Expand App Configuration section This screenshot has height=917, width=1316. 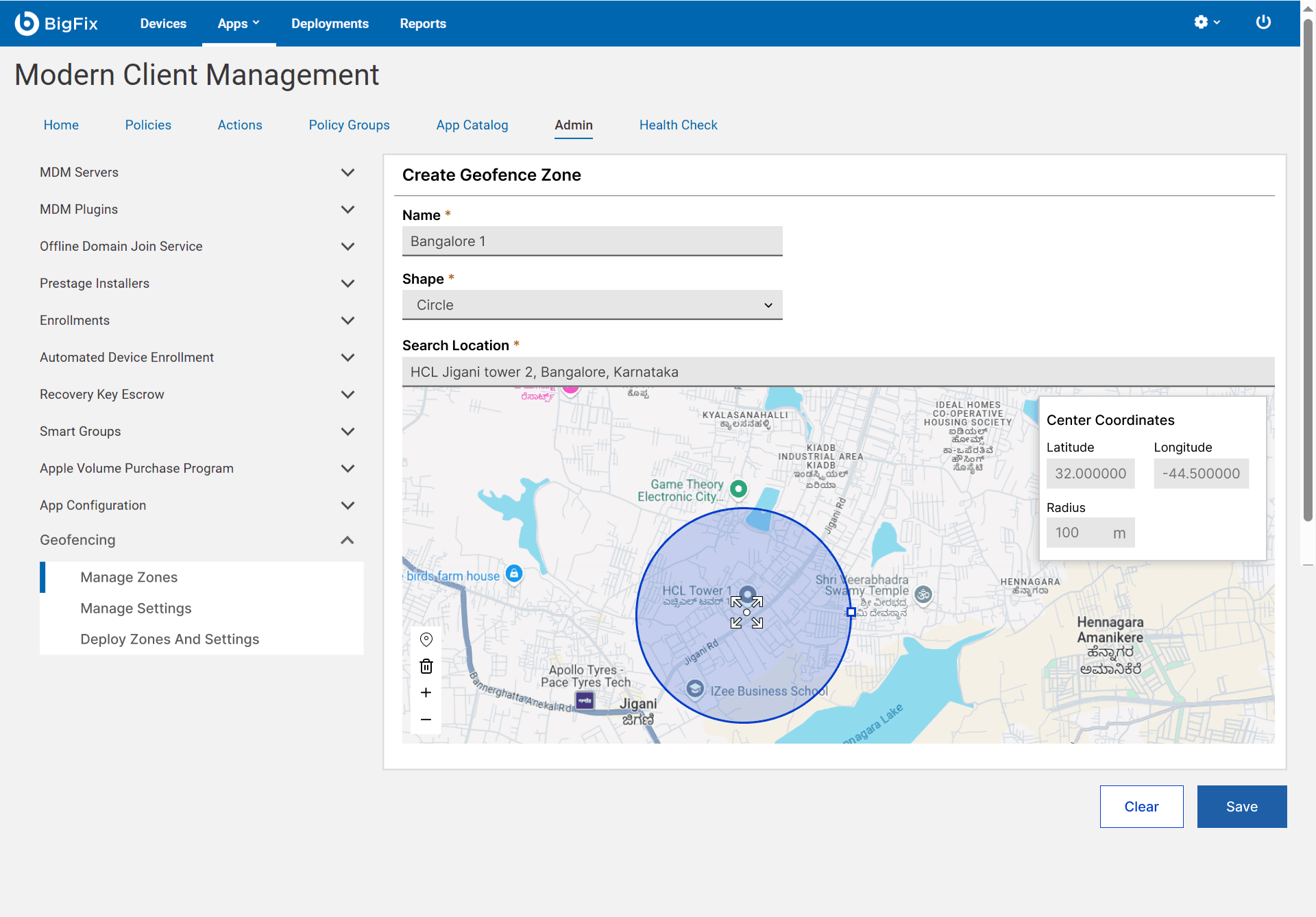tap(348, 505)
